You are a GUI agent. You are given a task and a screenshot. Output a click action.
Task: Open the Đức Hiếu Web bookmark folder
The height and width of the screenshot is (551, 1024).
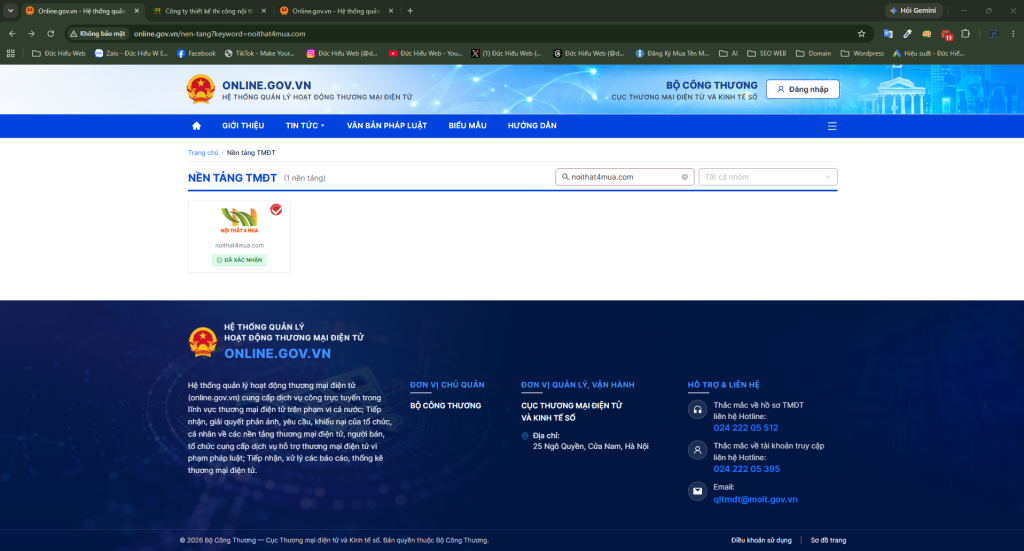(x=59, y=54)
